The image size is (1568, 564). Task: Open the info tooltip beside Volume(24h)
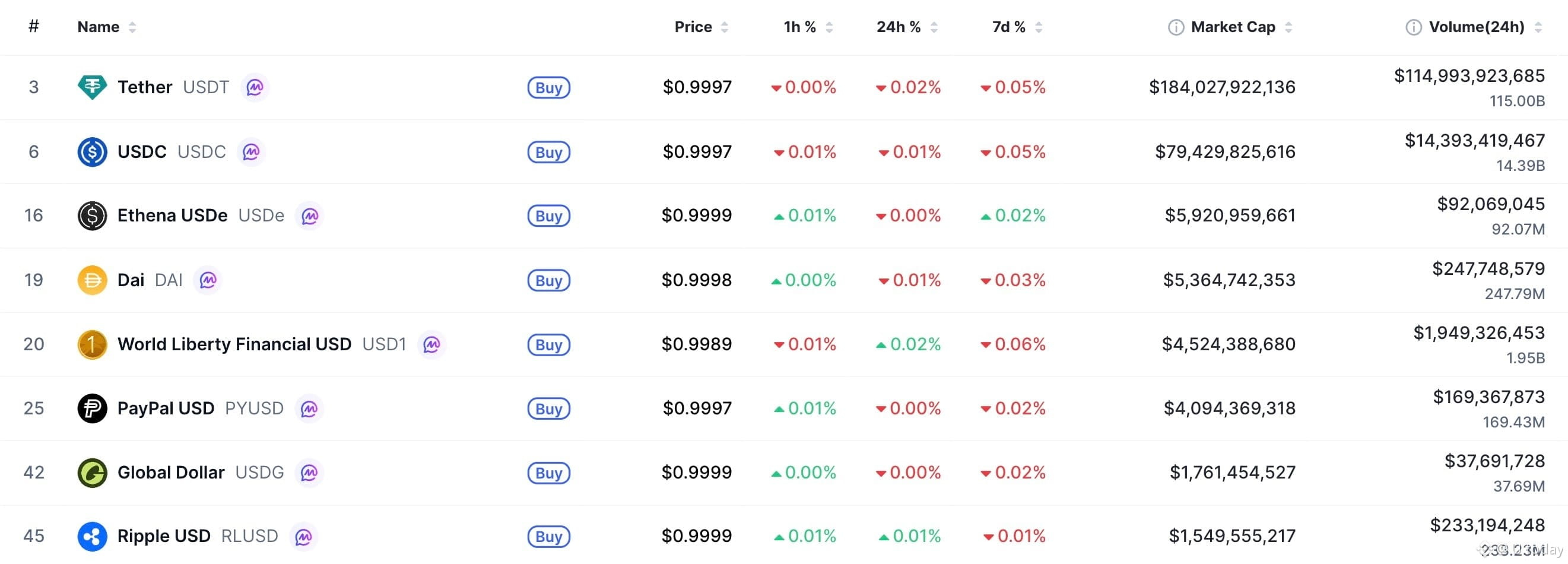pyautogui.click(x=1413, y=26)
